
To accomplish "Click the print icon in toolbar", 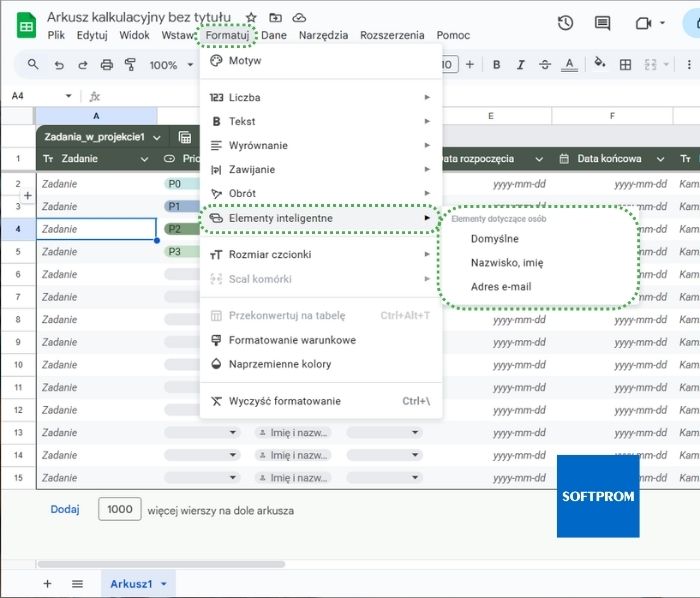I will 107,65.
